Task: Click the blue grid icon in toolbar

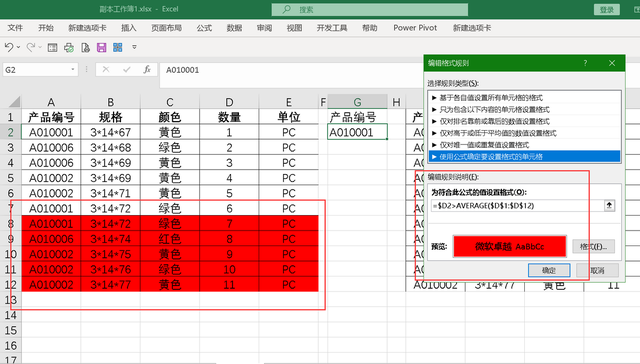Action: click(118, 47)
